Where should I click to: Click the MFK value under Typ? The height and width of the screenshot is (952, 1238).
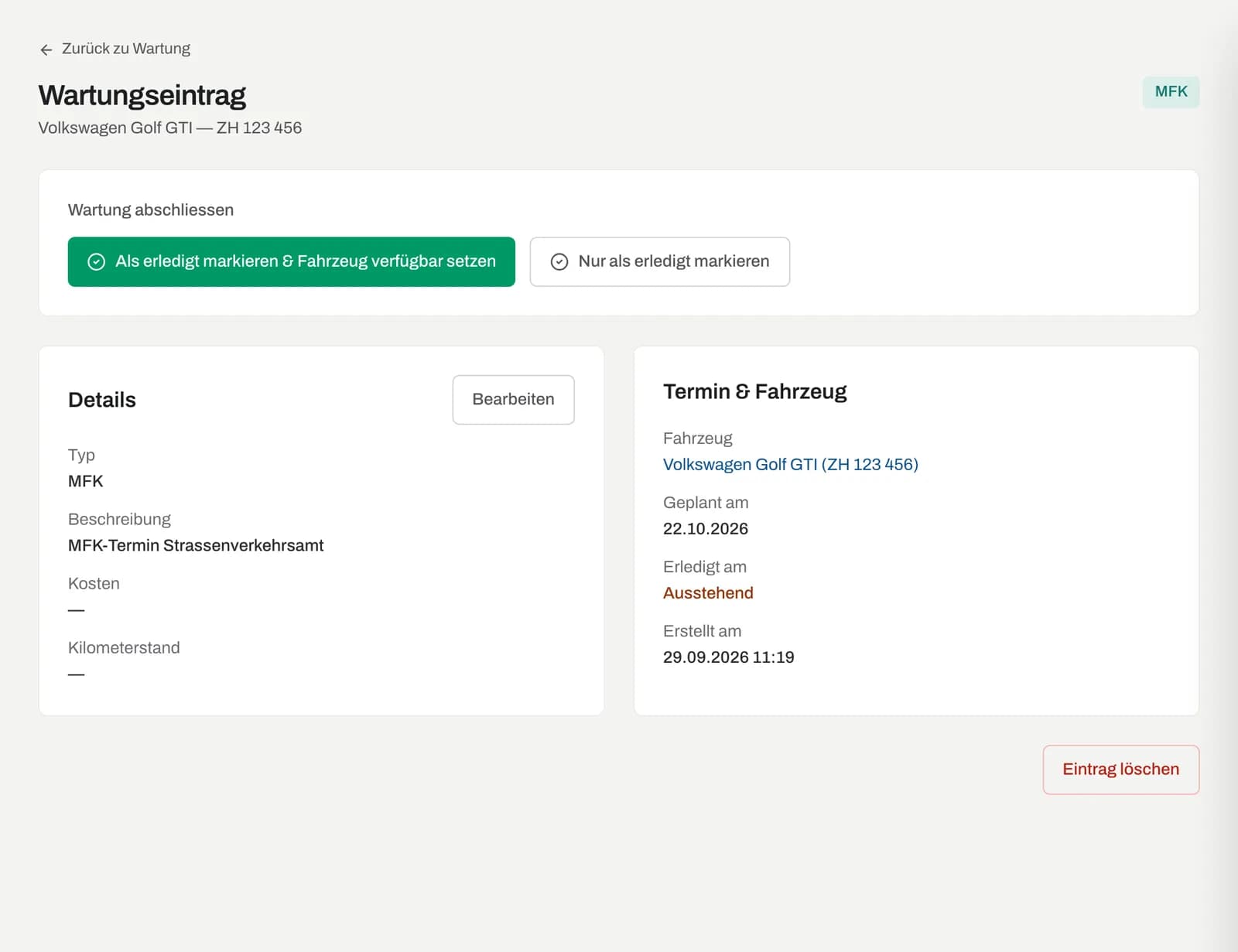[x=86, y=481]
